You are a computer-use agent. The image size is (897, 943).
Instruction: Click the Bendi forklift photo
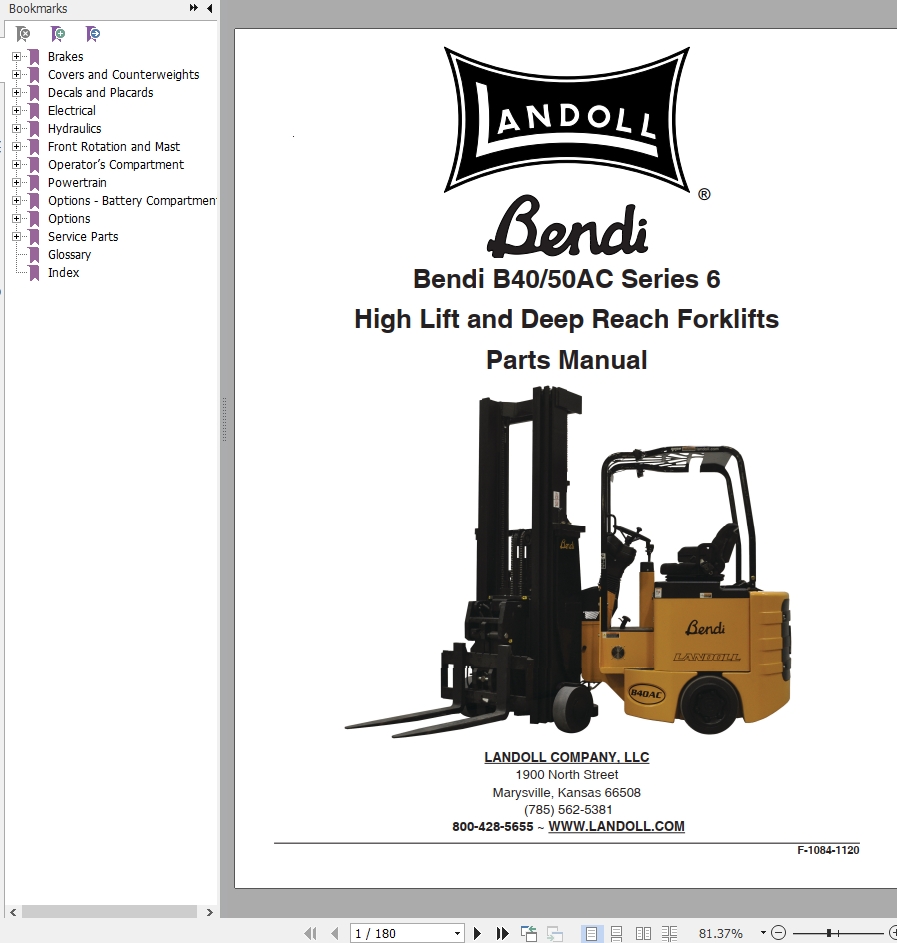coord(568,562)
